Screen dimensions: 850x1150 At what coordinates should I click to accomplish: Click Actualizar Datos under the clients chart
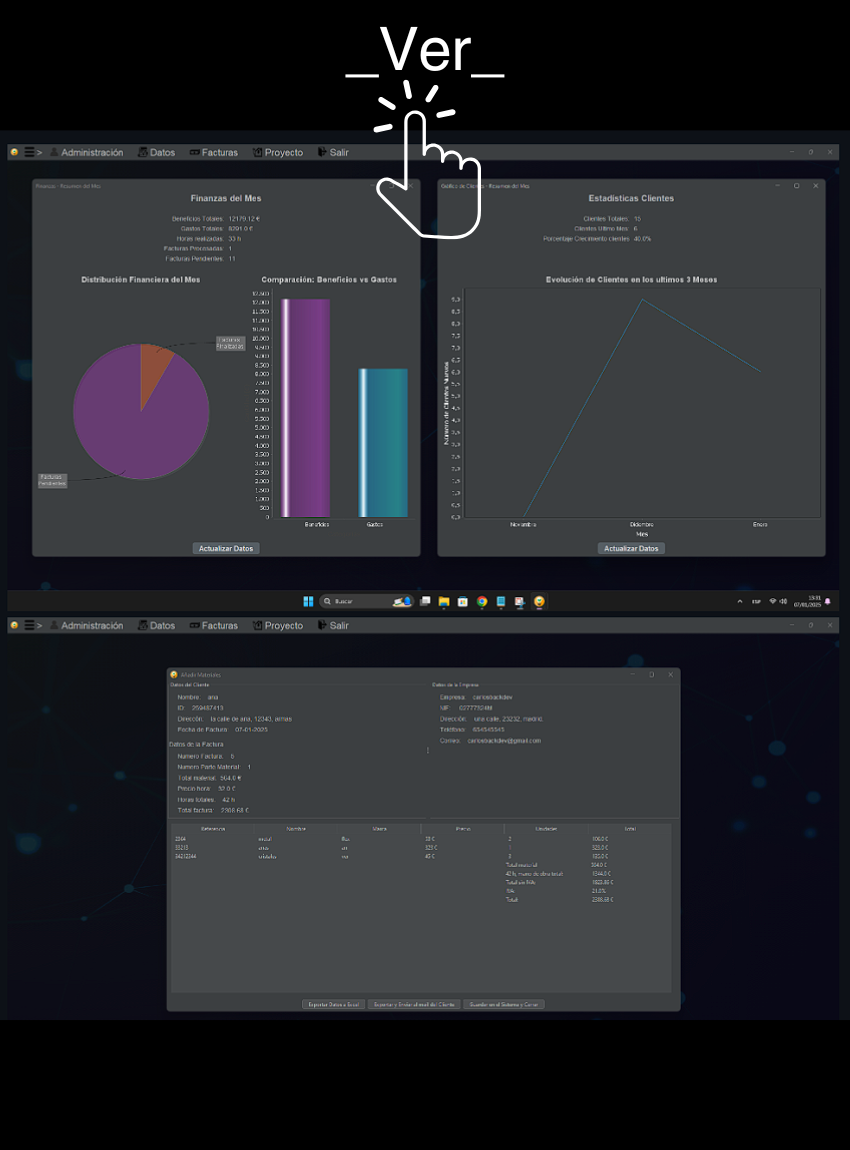[631, 549]
